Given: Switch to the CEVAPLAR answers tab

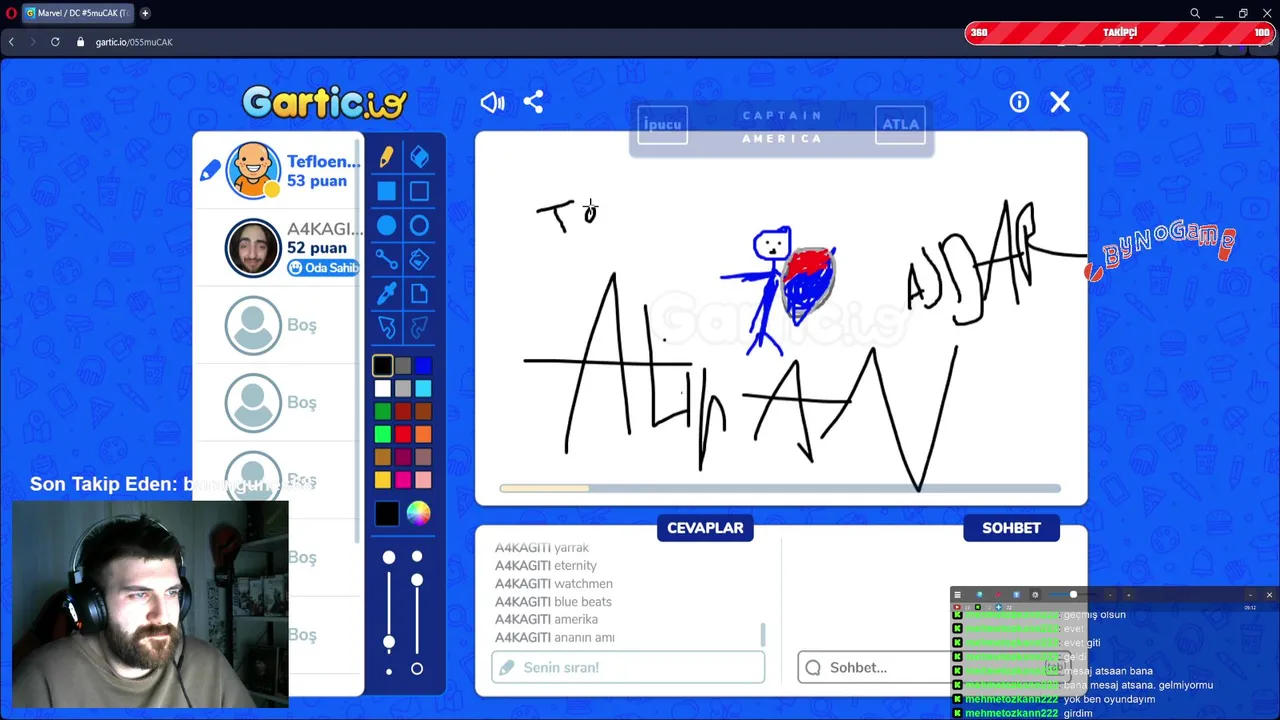Looking at the screenshot, I should pos(705,528).
